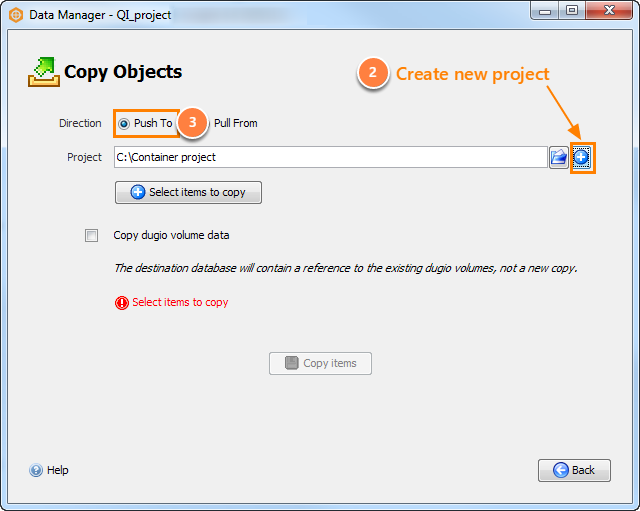Click the 'Project' label
The height and width of the screenshot is (511, 640).
[x=84, y=157]
